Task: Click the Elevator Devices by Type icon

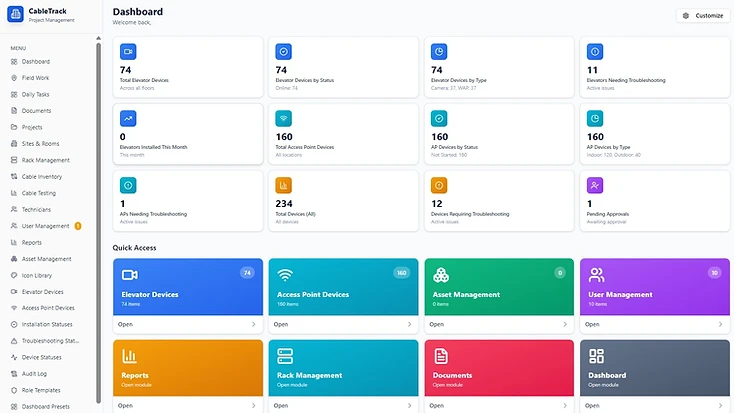Action: [x=439, y=52]
